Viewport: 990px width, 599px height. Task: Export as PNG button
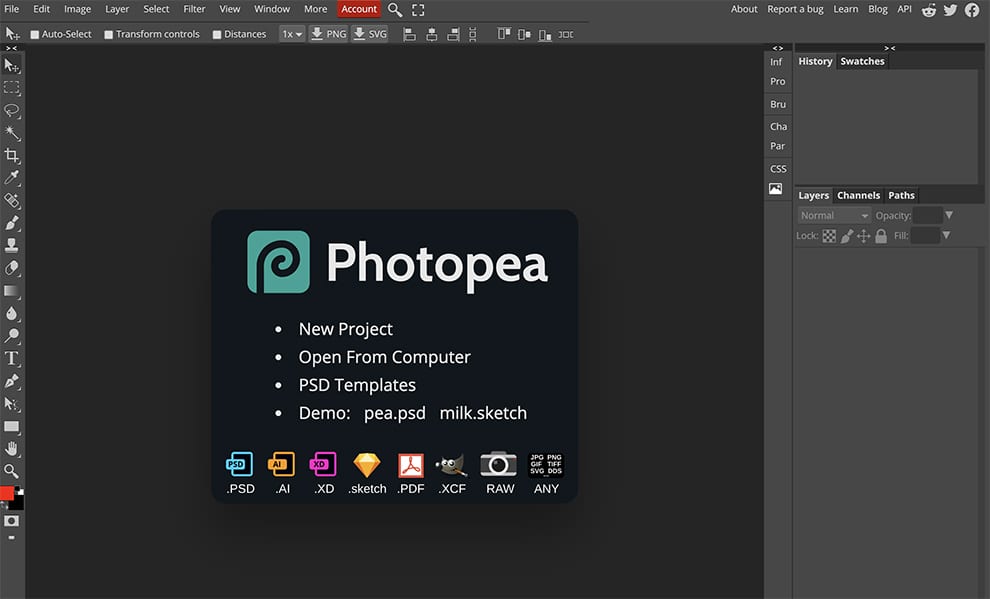click(x=328, y=34)
